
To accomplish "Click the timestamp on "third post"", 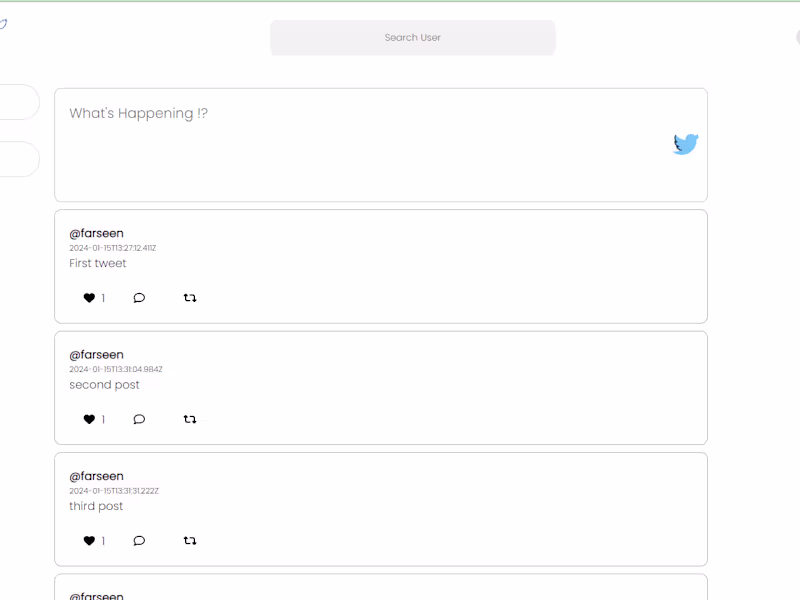I will tap(114, 491).
